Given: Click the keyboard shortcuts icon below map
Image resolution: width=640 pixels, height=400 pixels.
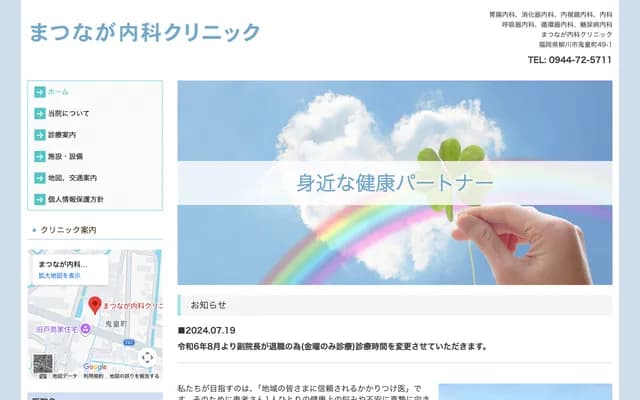Looking at the screenshot, I should [43, 376].
